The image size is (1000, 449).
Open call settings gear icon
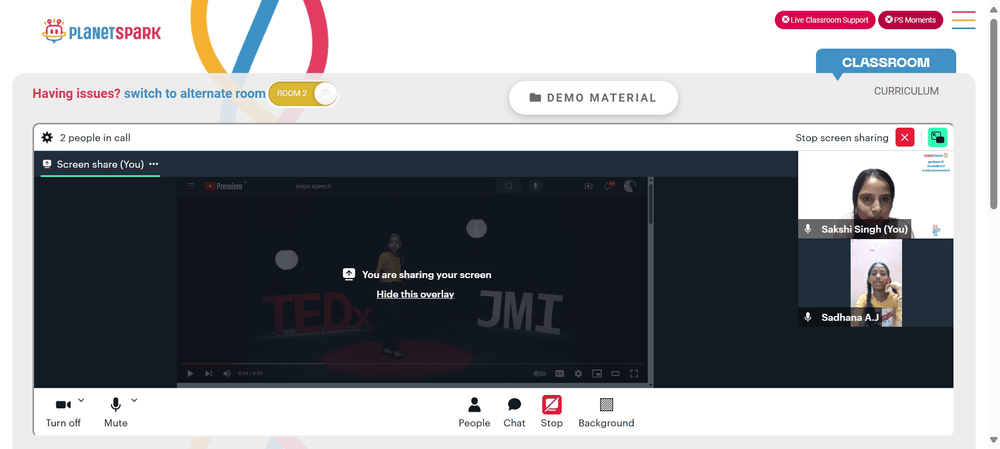coord(47,137)
